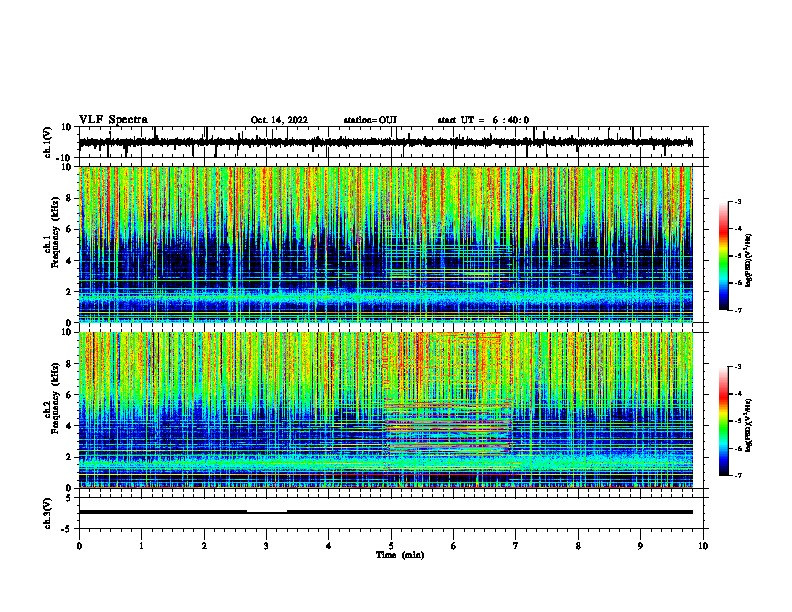This screenshot has height=612, width=792.
Task: Click the ch.2 banded interference near minute 6
Action: tap(450, 429)
